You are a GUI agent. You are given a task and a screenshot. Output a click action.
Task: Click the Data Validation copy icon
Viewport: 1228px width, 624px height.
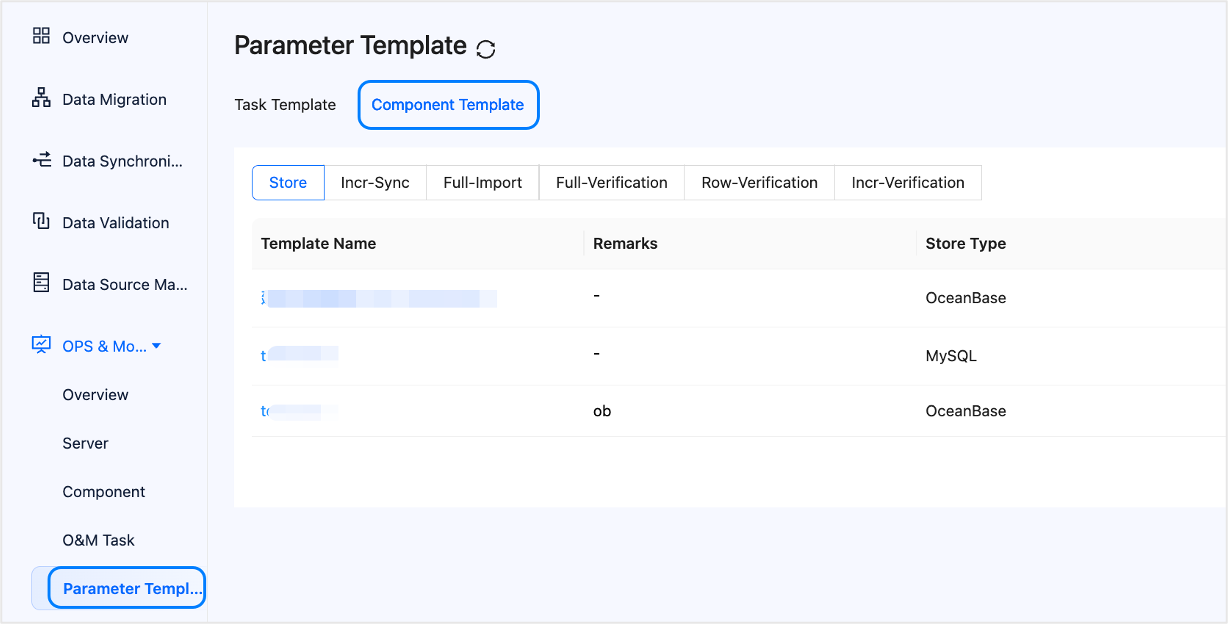[41, 221]
